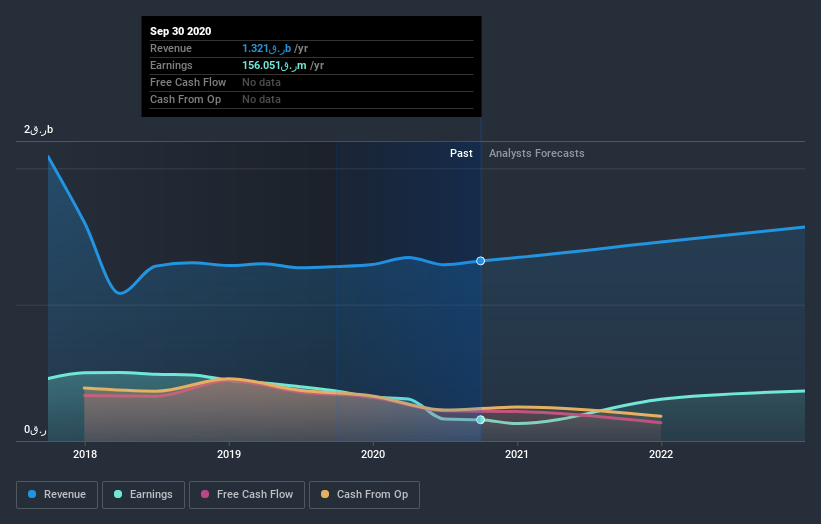Toggle the Cash From Op legend button
Screen dimensions: 821x524
pyautogui.click(x=364, y=495)
